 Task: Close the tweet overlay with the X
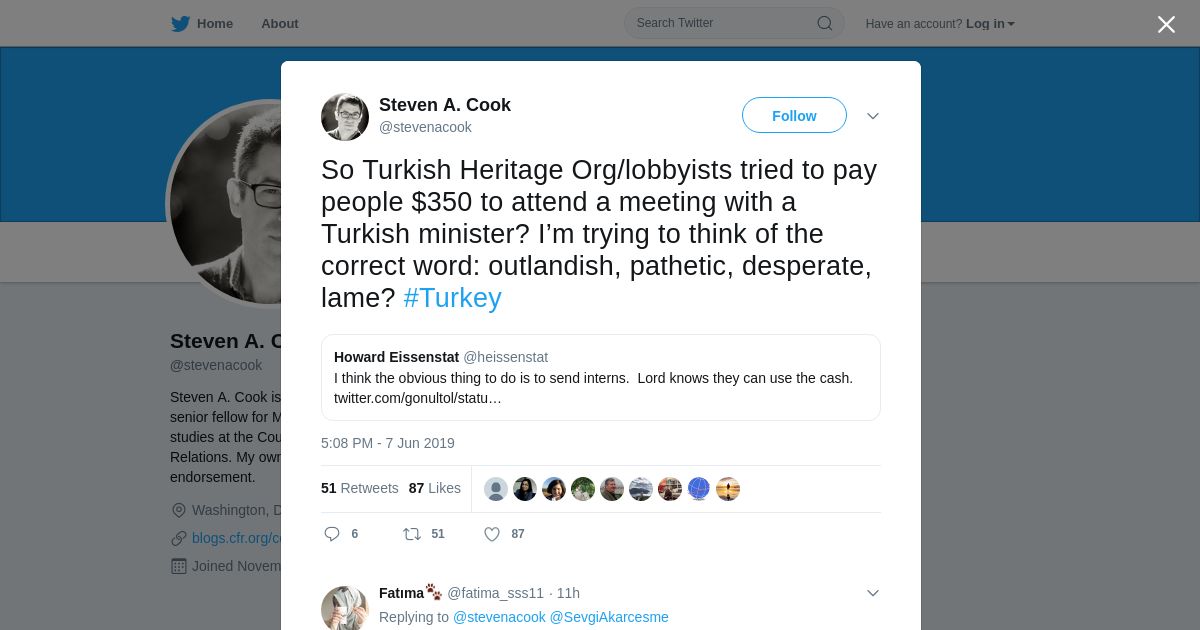tap(1166, 24)
